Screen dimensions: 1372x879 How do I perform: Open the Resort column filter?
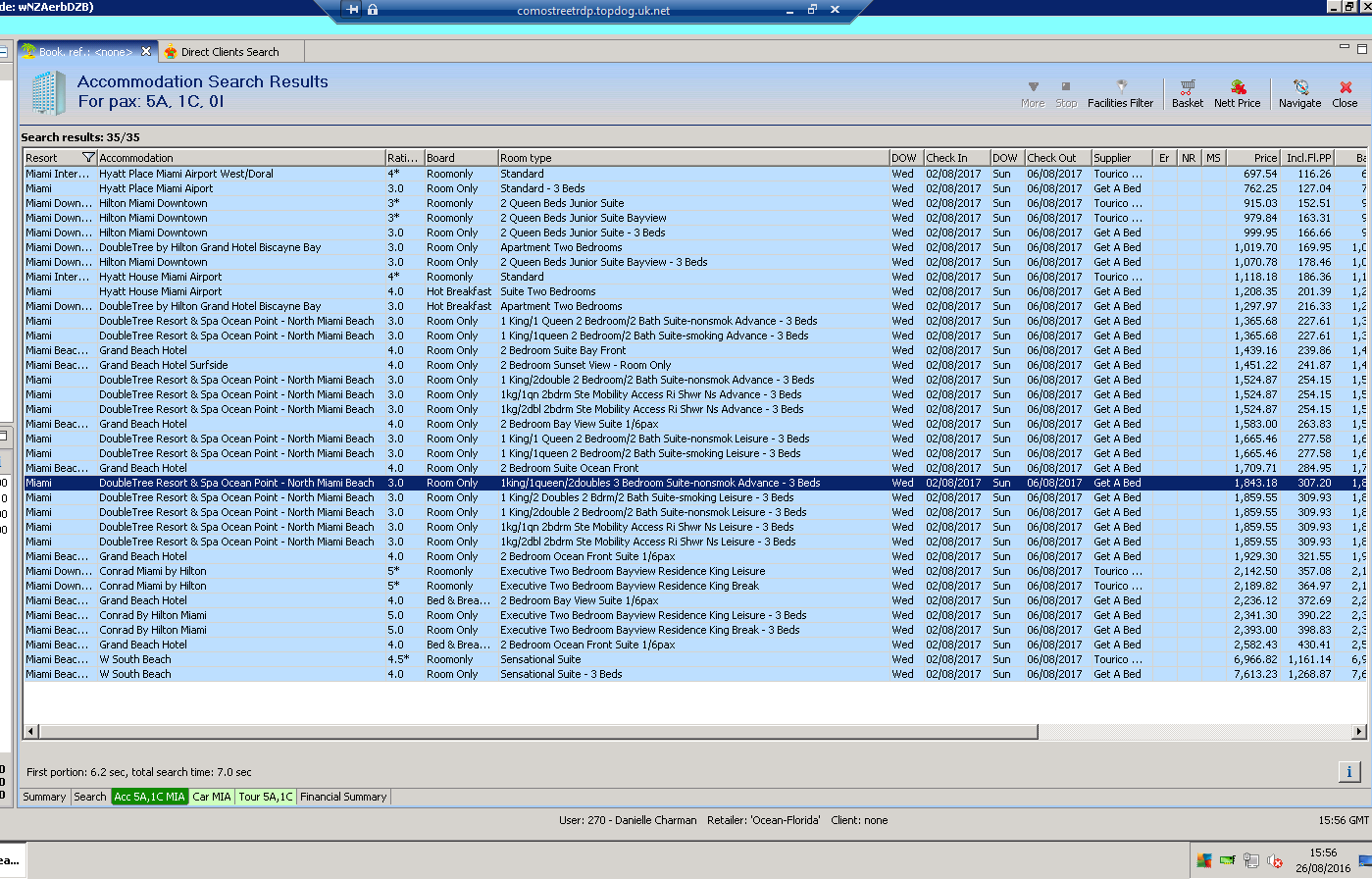point(88,158)
